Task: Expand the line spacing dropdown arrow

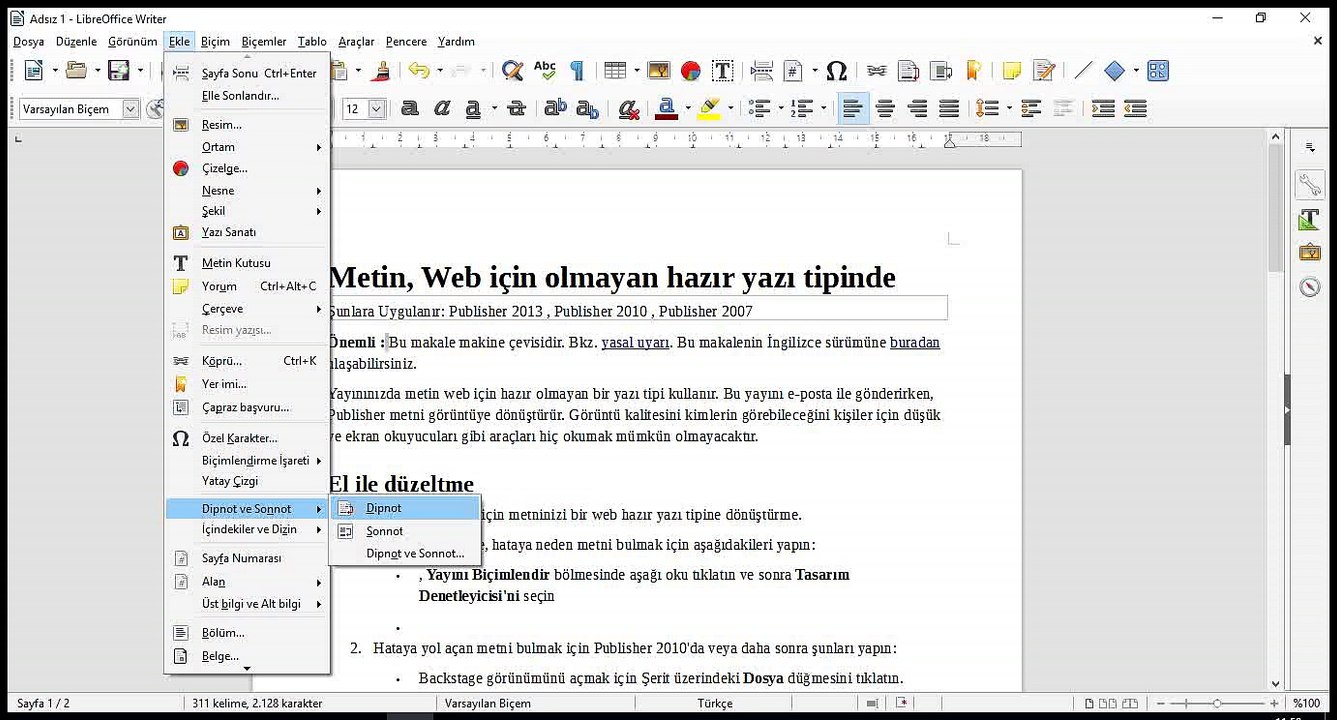Action: 1009,108
